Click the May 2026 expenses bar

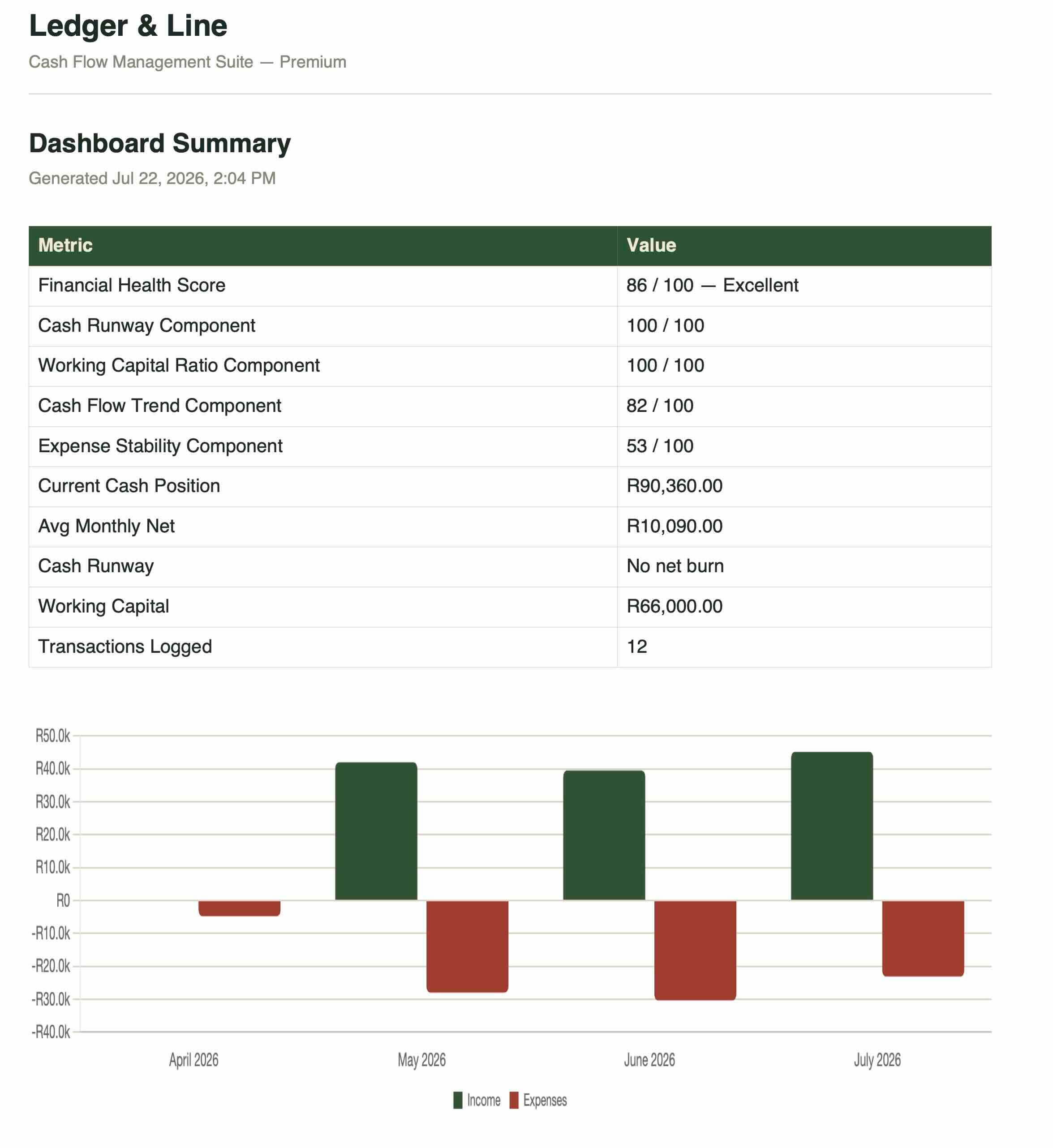click(467, 947)
